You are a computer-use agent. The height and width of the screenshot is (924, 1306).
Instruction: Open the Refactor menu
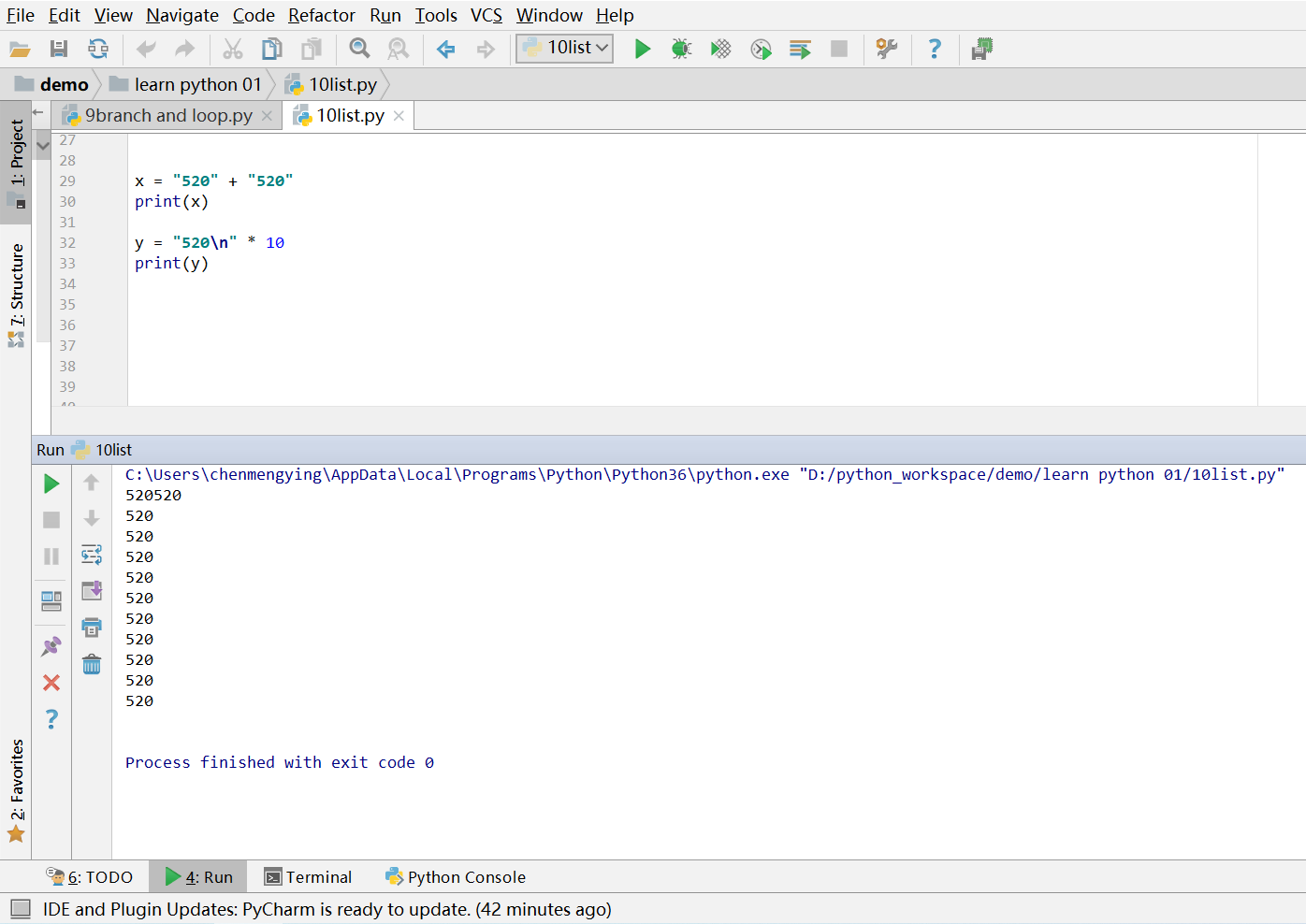point(322,15)
